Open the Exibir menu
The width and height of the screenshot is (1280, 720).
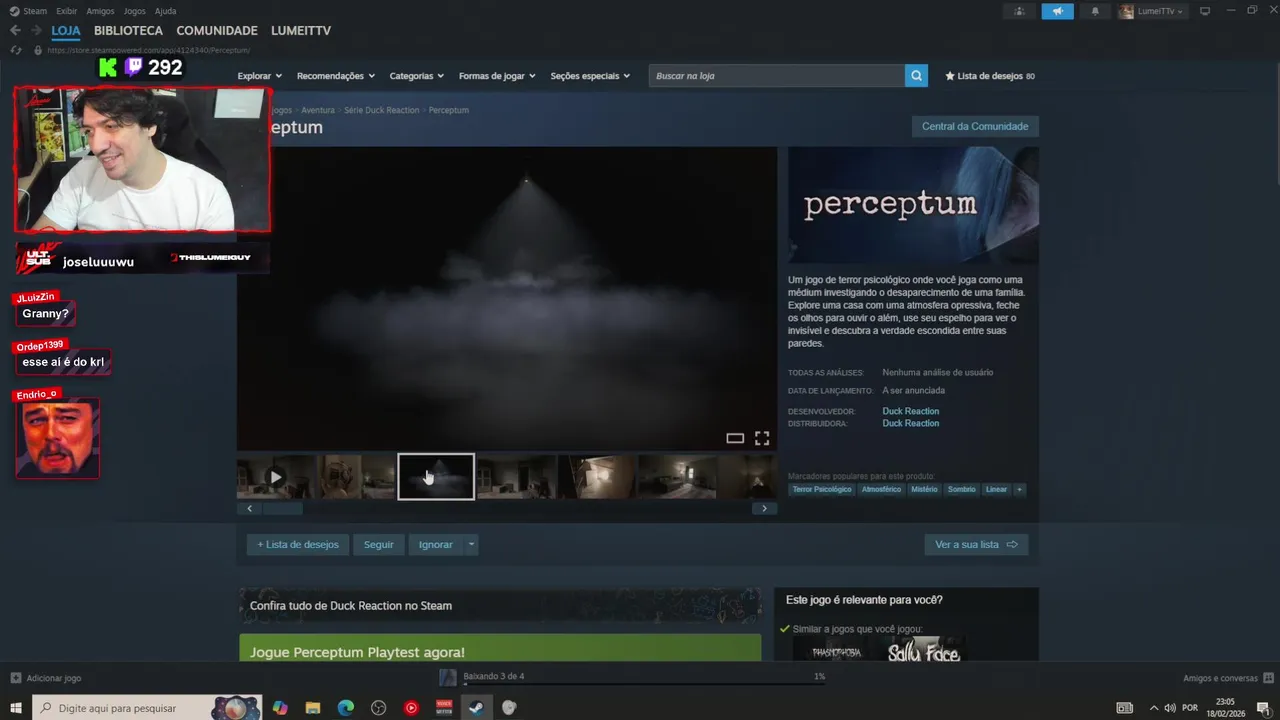click(x=67, y=11)
